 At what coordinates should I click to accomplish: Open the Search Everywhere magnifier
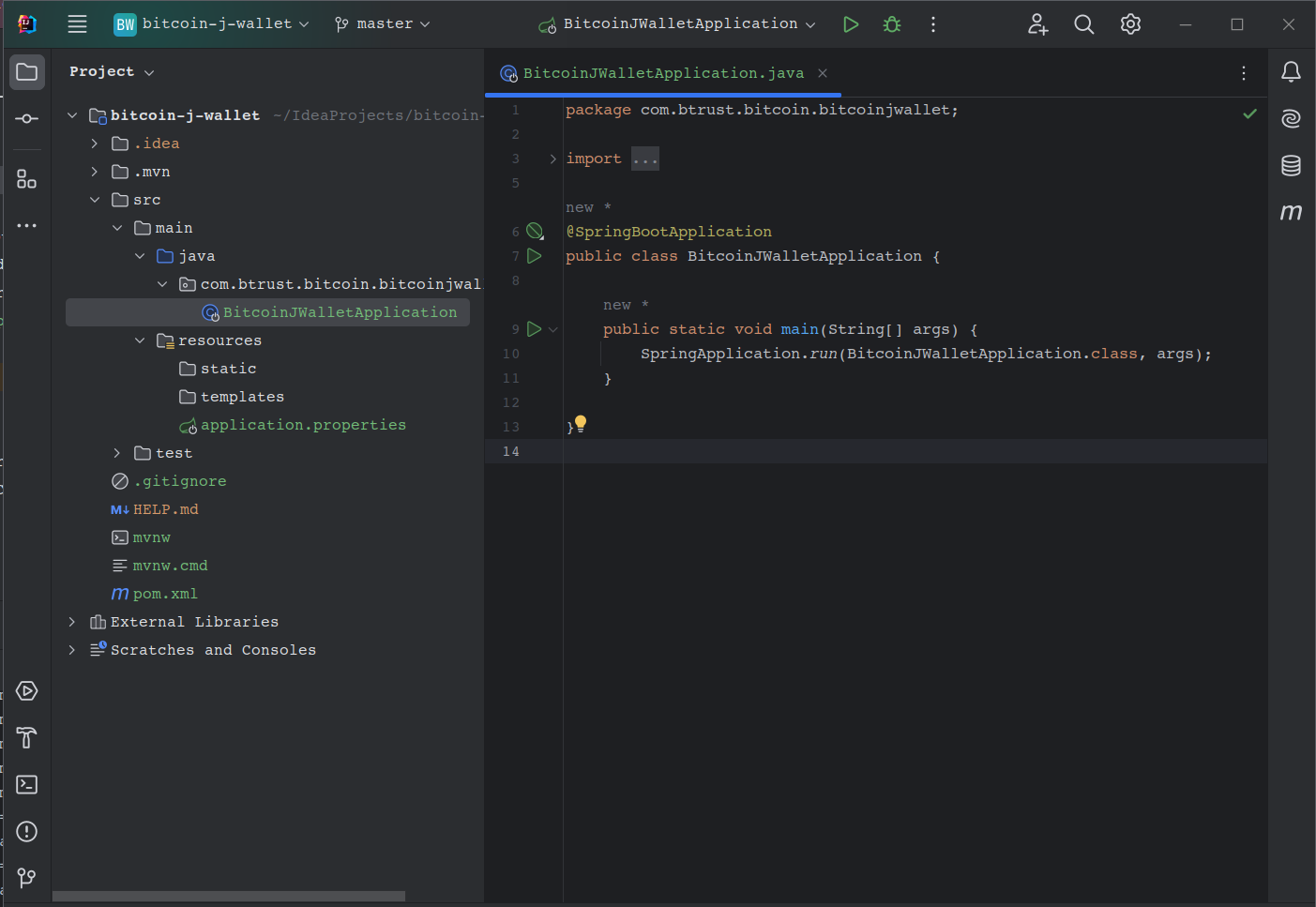[x=1083, y=23]
